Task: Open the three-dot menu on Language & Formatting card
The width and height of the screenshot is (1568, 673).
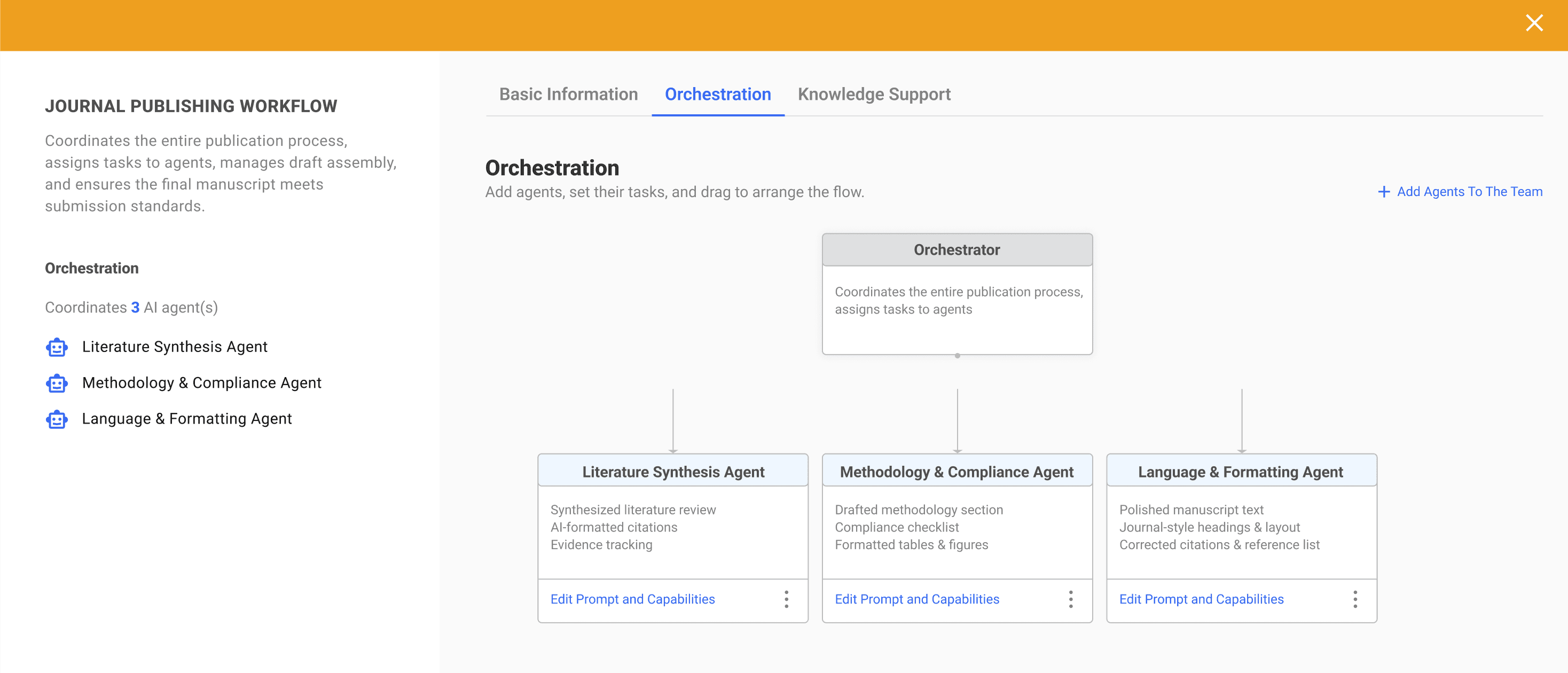Action: [x=1354, y=599]
